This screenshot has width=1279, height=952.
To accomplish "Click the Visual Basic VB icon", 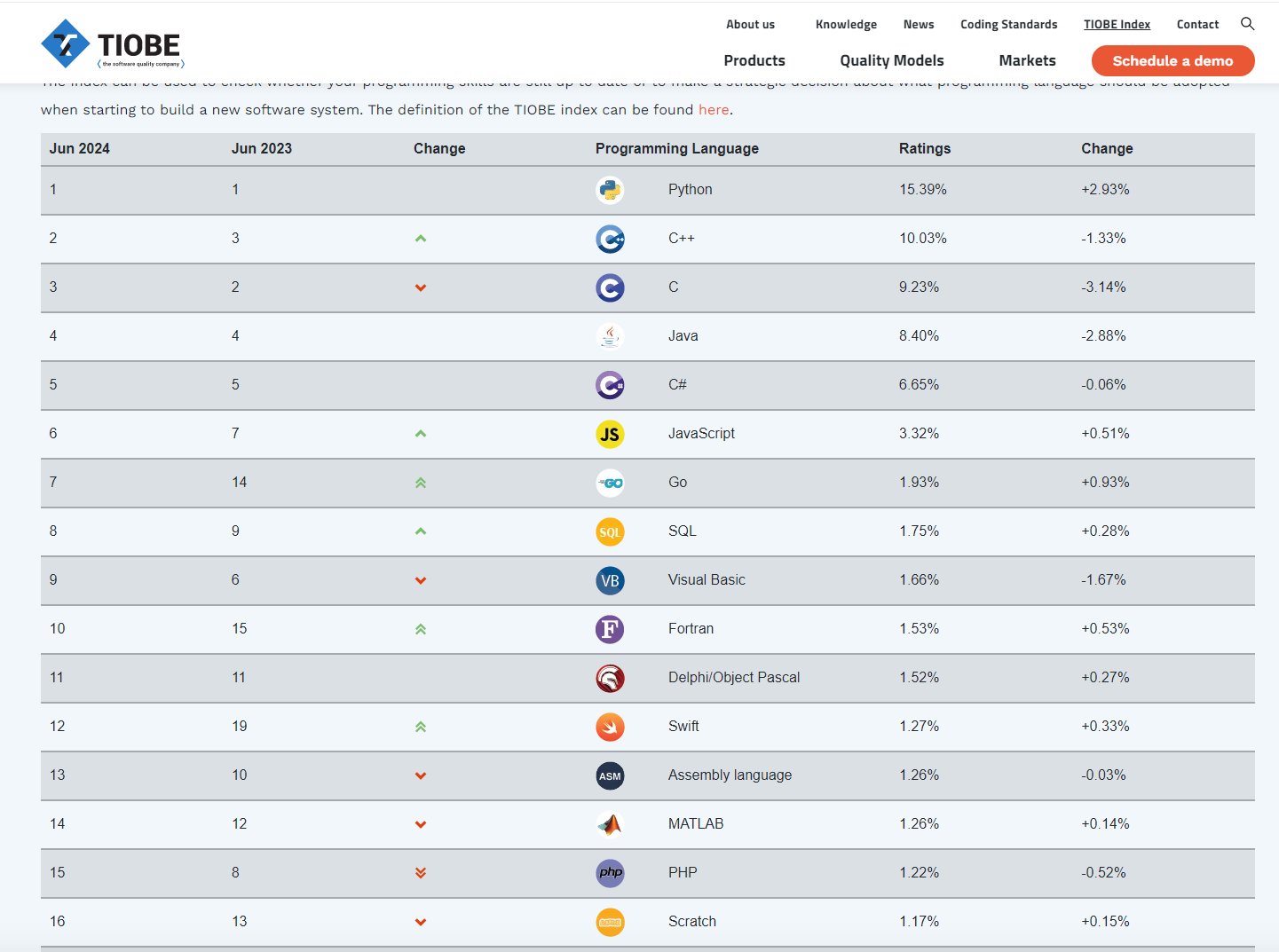I will pyautogui.click(x=610, y=580).
